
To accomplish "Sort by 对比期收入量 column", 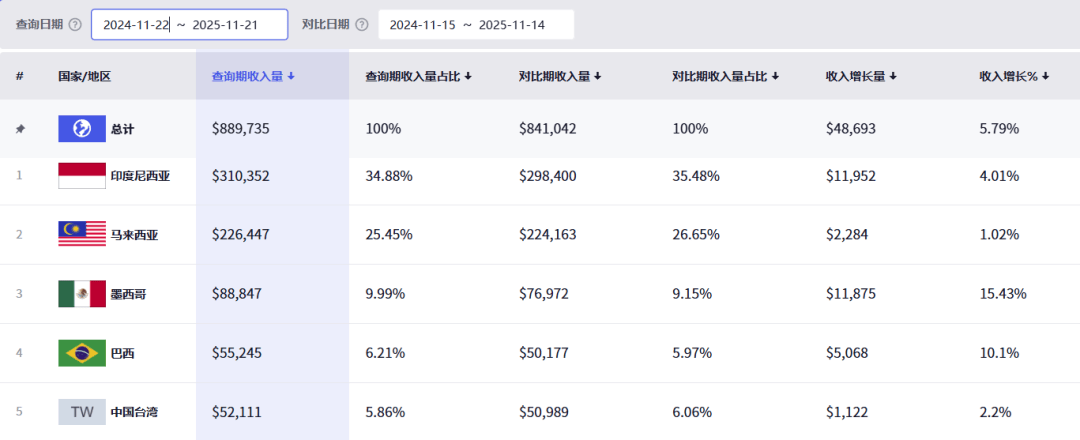I will tap(560, 76).
